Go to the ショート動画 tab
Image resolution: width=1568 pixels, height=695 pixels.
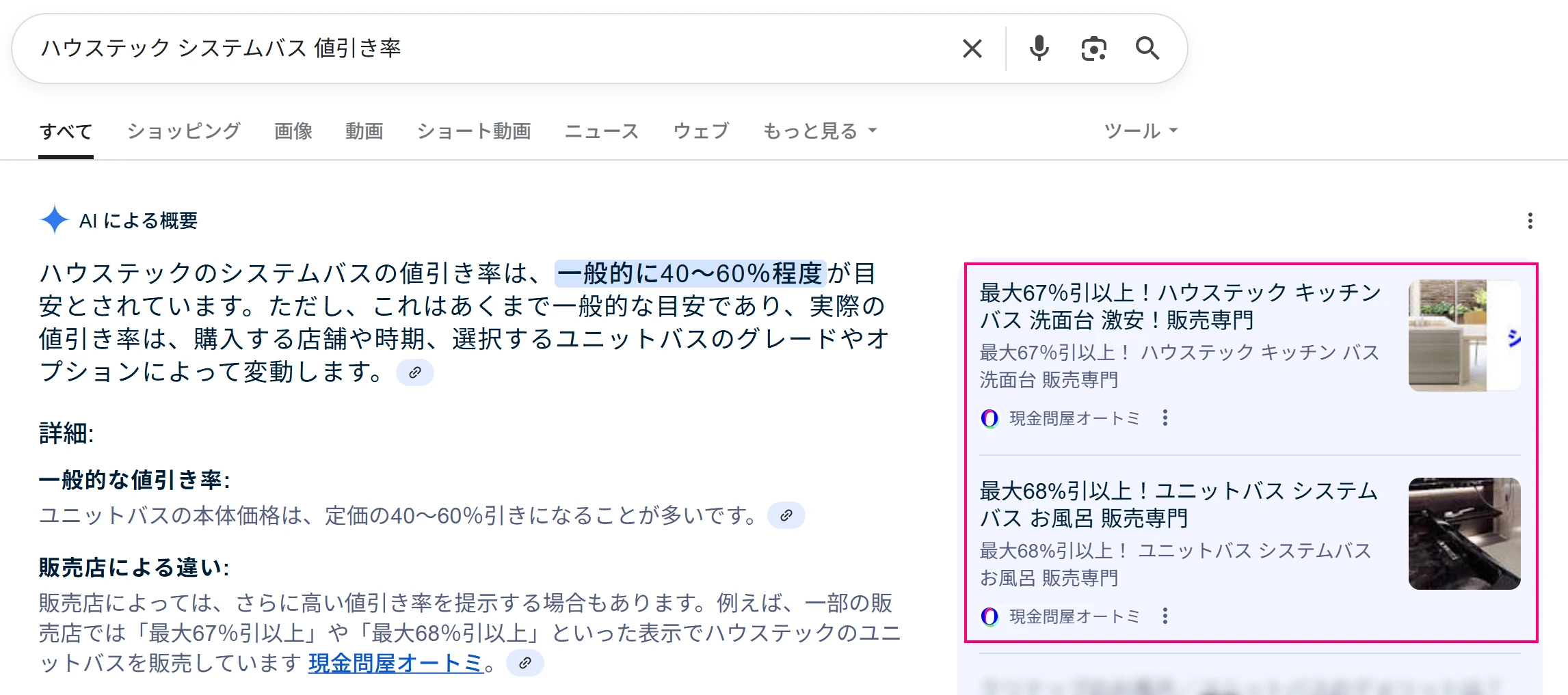pos(474,131)
